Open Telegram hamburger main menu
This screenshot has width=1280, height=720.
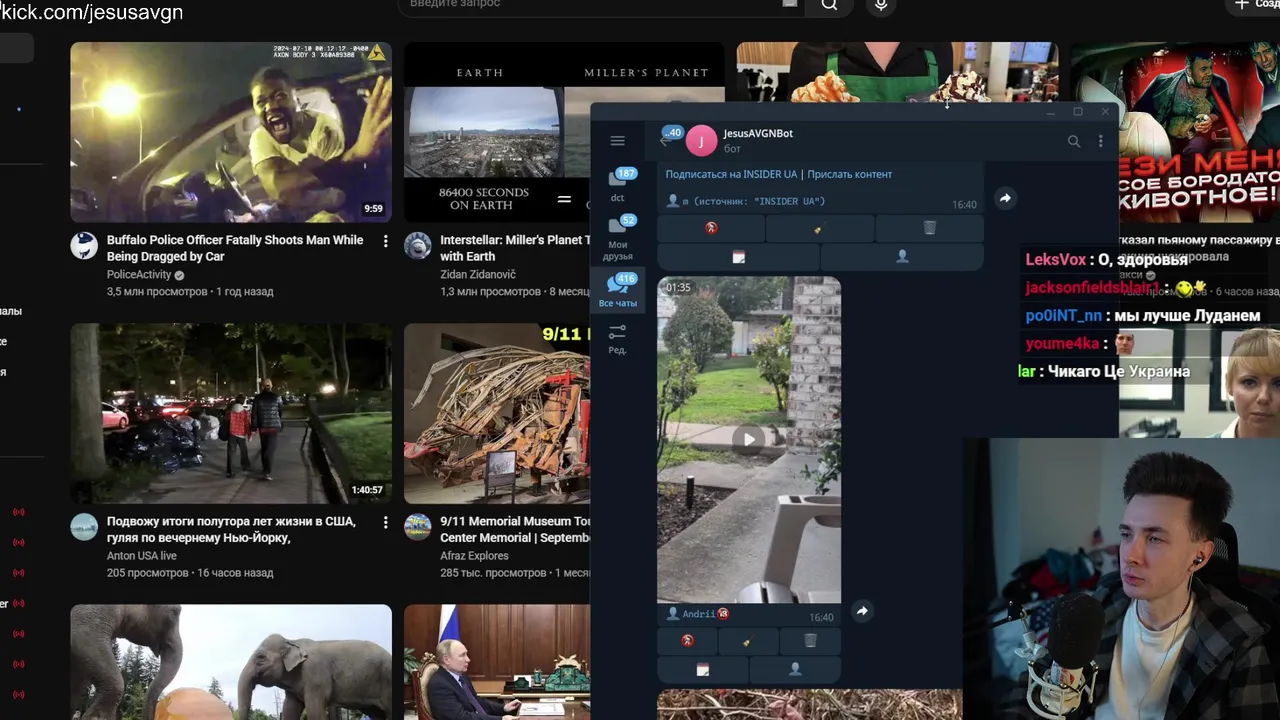[617, 141]
